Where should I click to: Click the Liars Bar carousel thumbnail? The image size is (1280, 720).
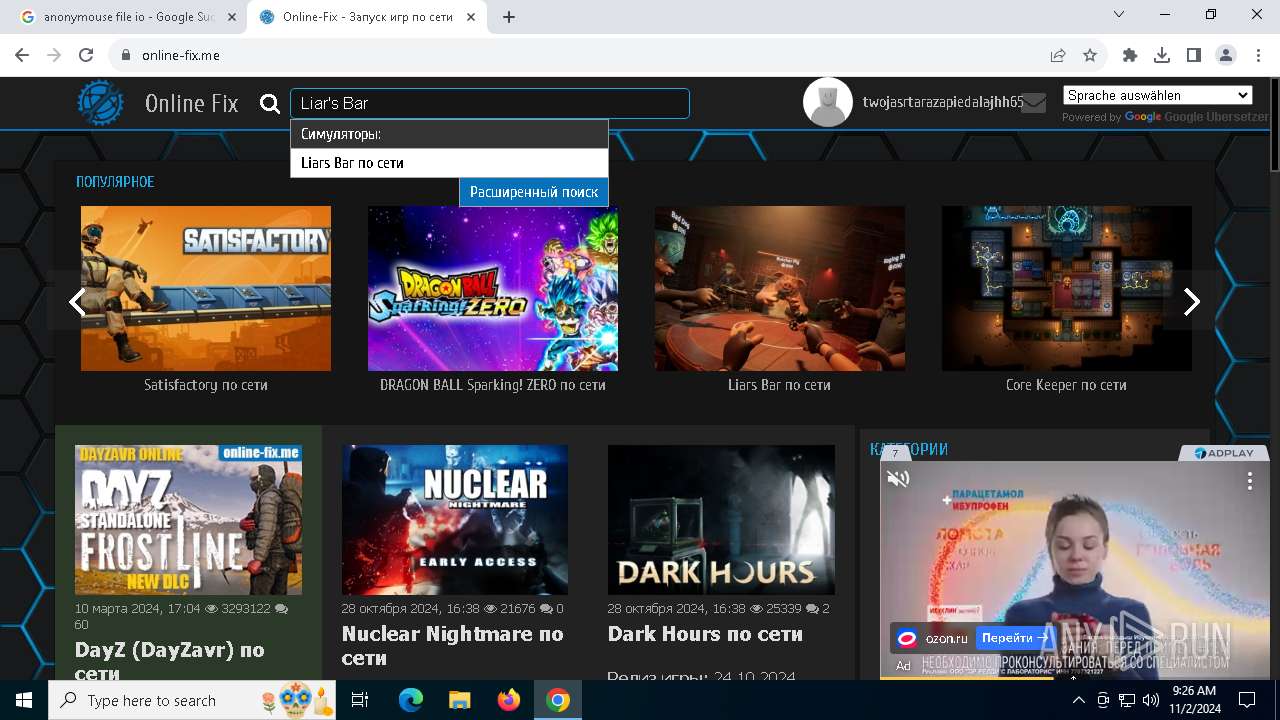780,289
